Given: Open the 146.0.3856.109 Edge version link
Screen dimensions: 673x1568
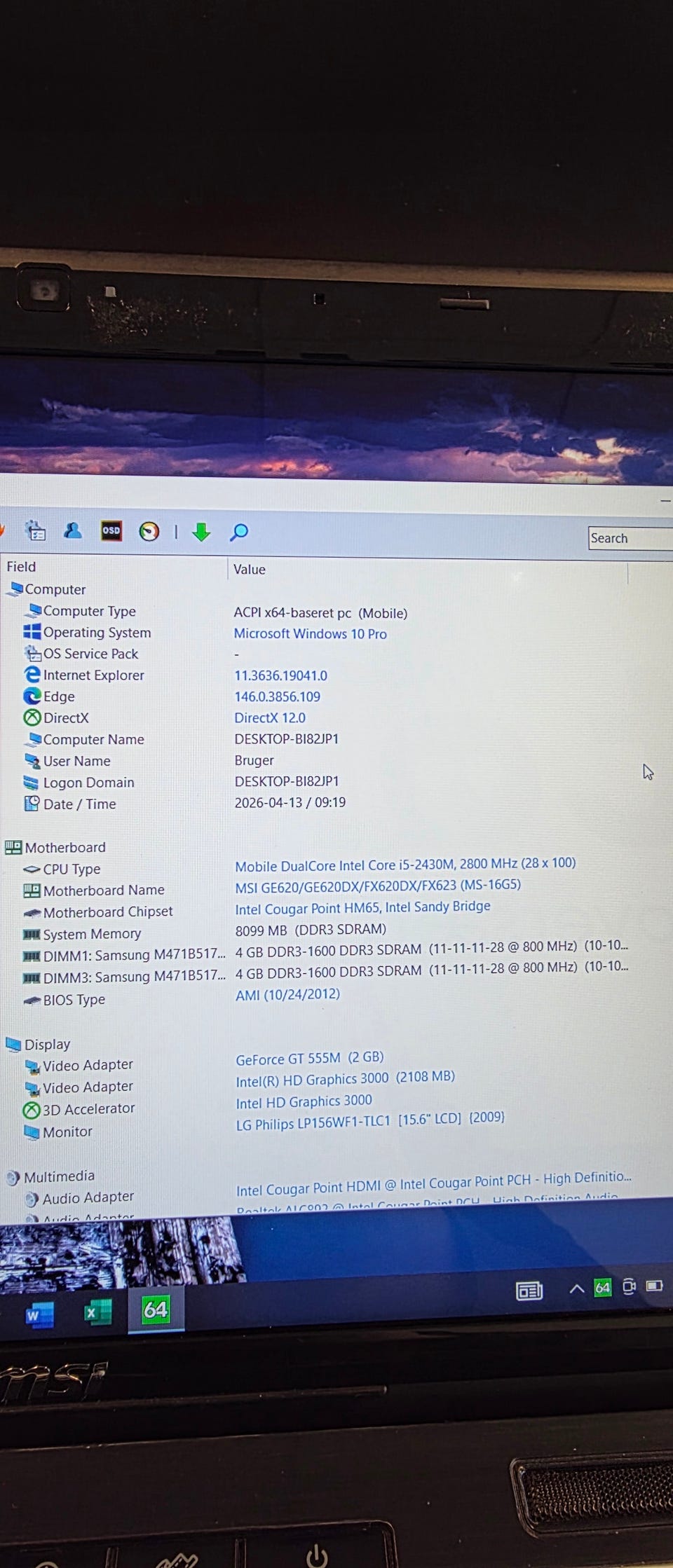Looking at the screenshot, I should [277, 696].
